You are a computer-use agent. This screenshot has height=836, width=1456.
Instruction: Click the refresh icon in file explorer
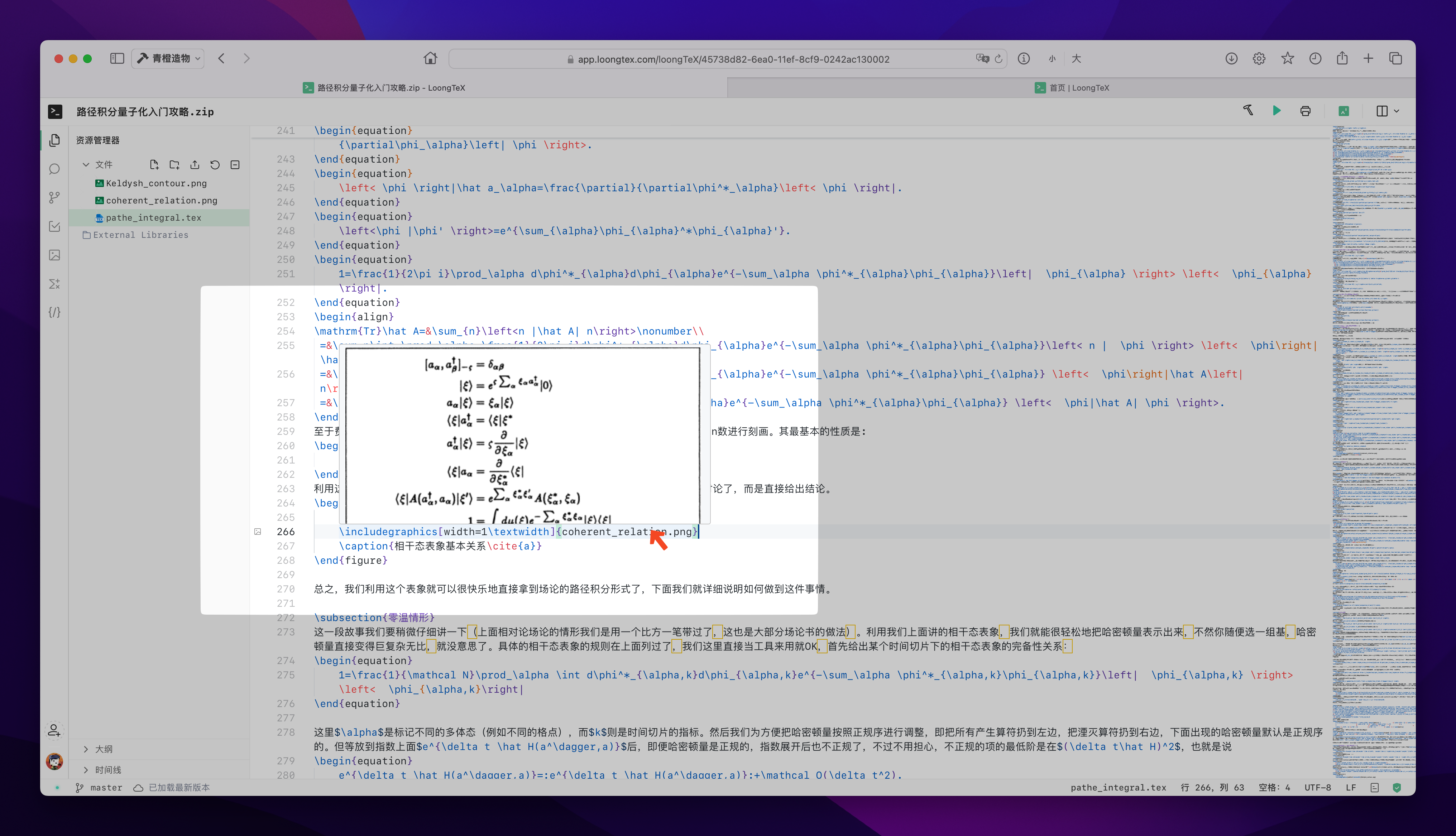(x=215, y=165)
